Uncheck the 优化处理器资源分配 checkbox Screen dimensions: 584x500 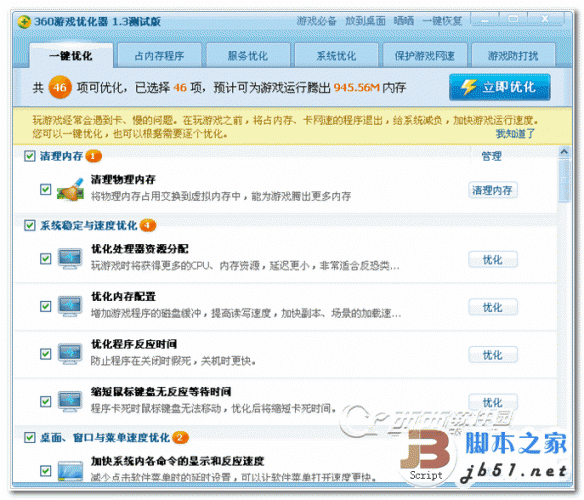[45, 259]
